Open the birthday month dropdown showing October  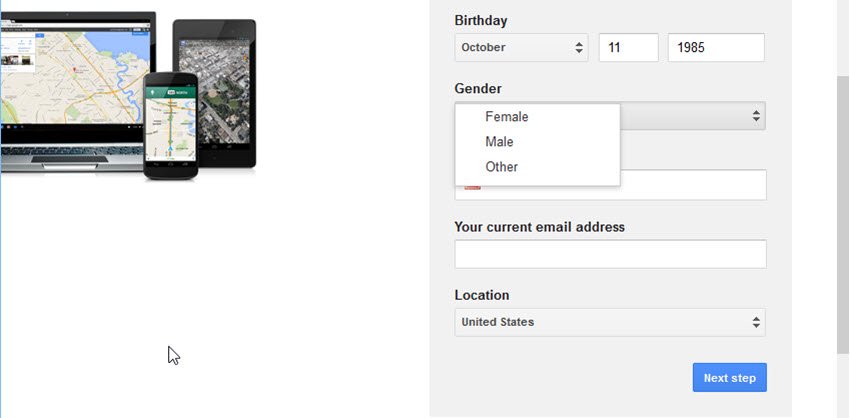521,48
